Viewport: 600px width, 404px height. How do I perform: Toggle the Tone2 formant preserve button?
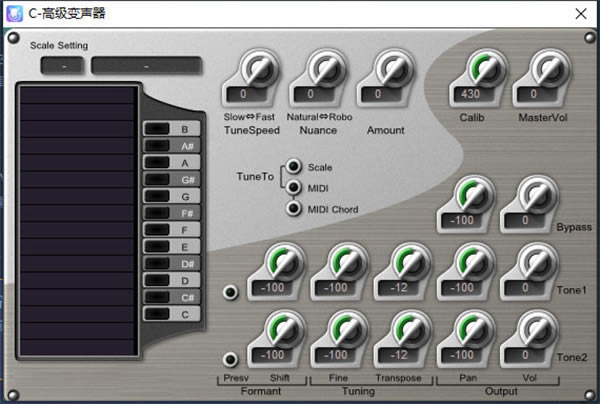pos(231,359)
